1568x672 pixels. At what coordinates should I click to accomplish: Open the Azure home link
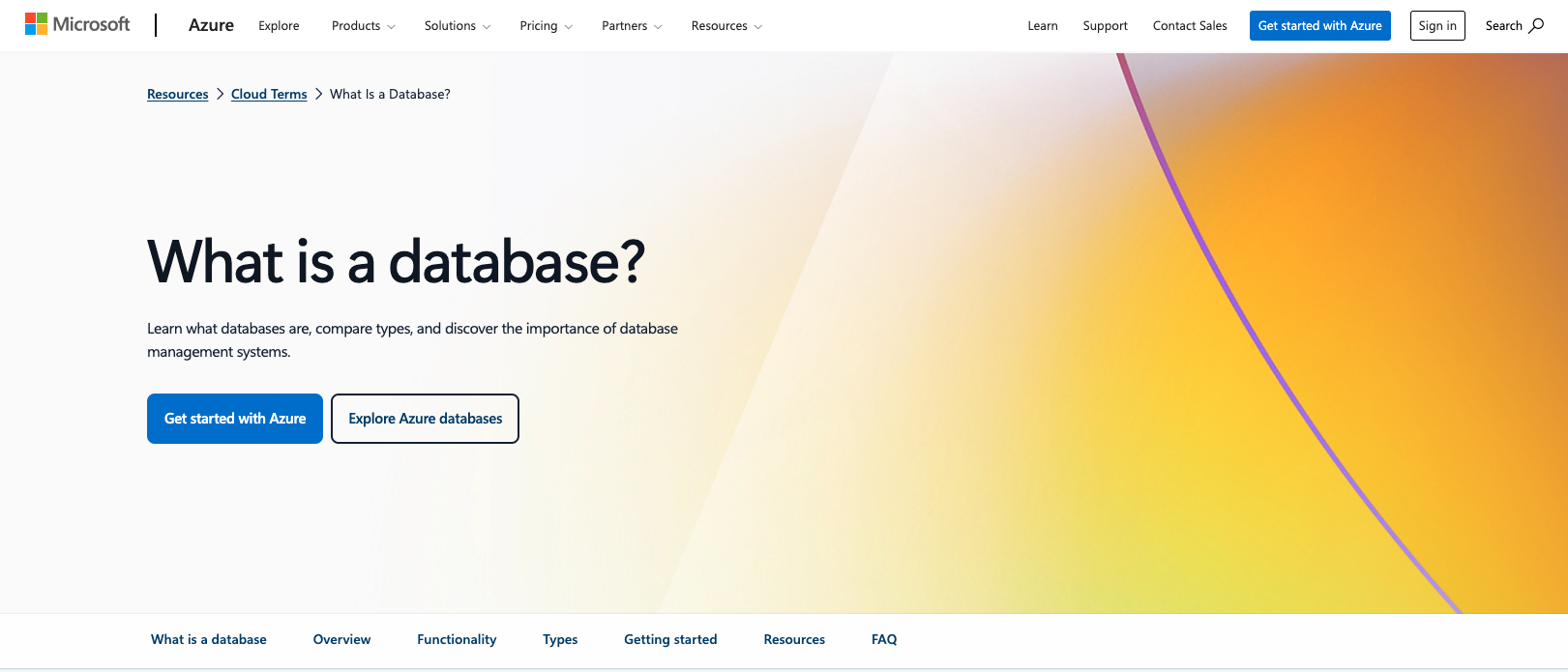[211, 25]
